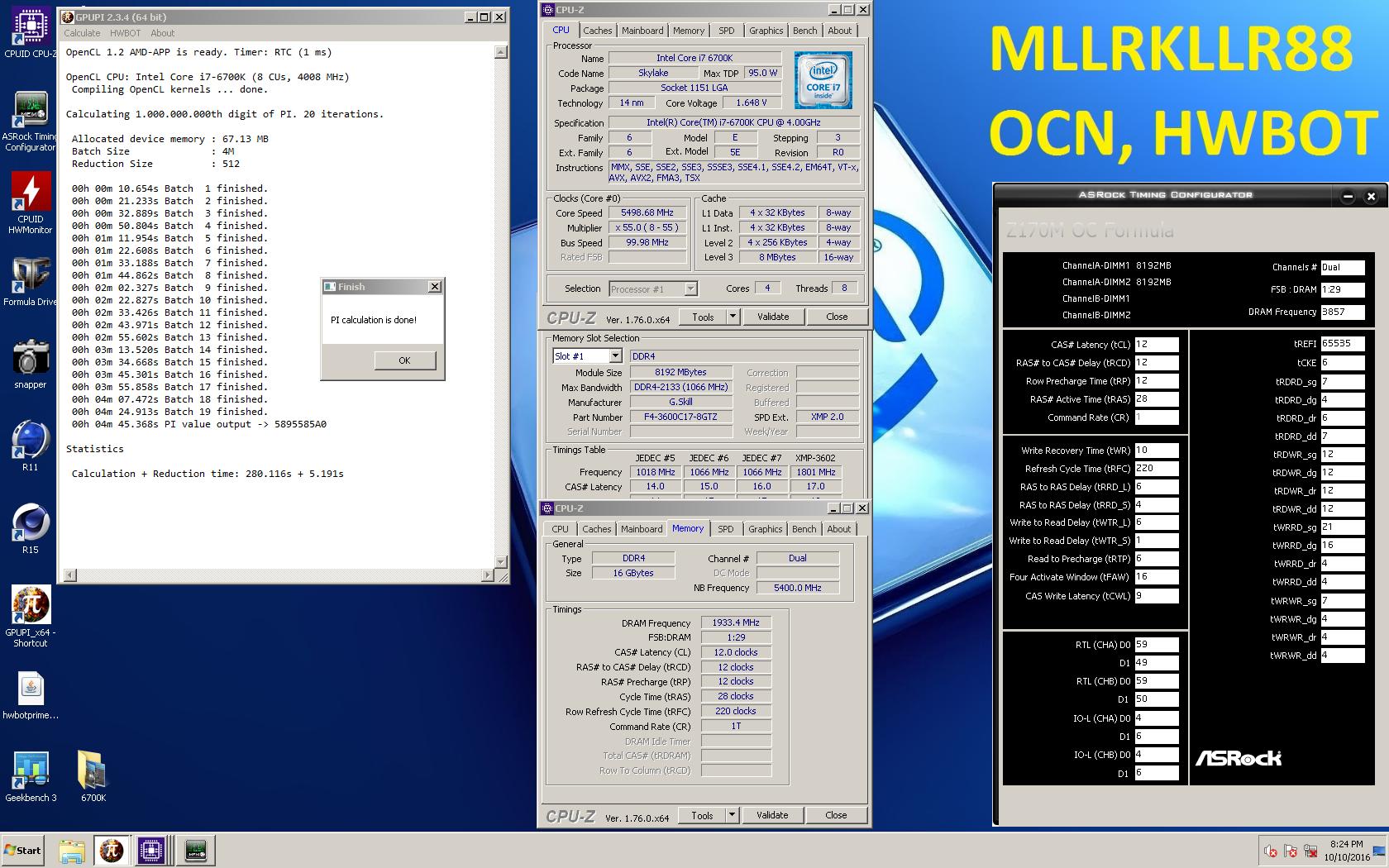Image resolution: width=1389 pixels, height=868 pixels.
Task: Click the taskbar clock showing 8:24 PM
Action: (x=1346, y=851)
